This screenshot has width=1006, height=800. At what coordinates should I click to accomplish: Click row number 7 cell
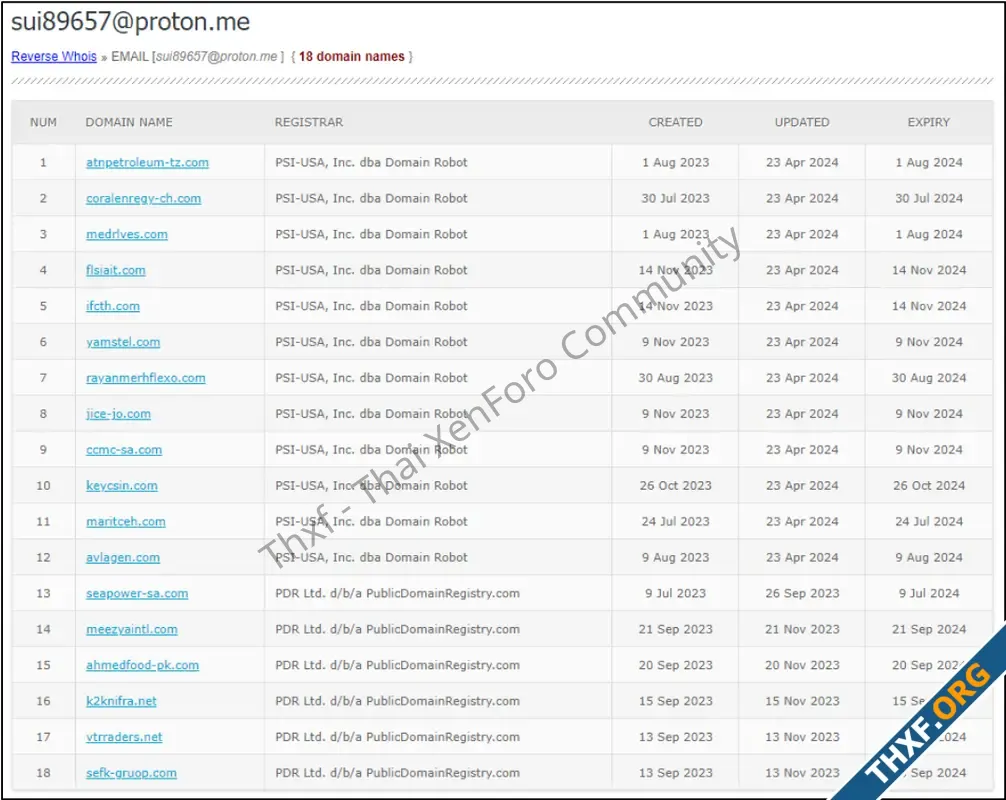[43, 378]
